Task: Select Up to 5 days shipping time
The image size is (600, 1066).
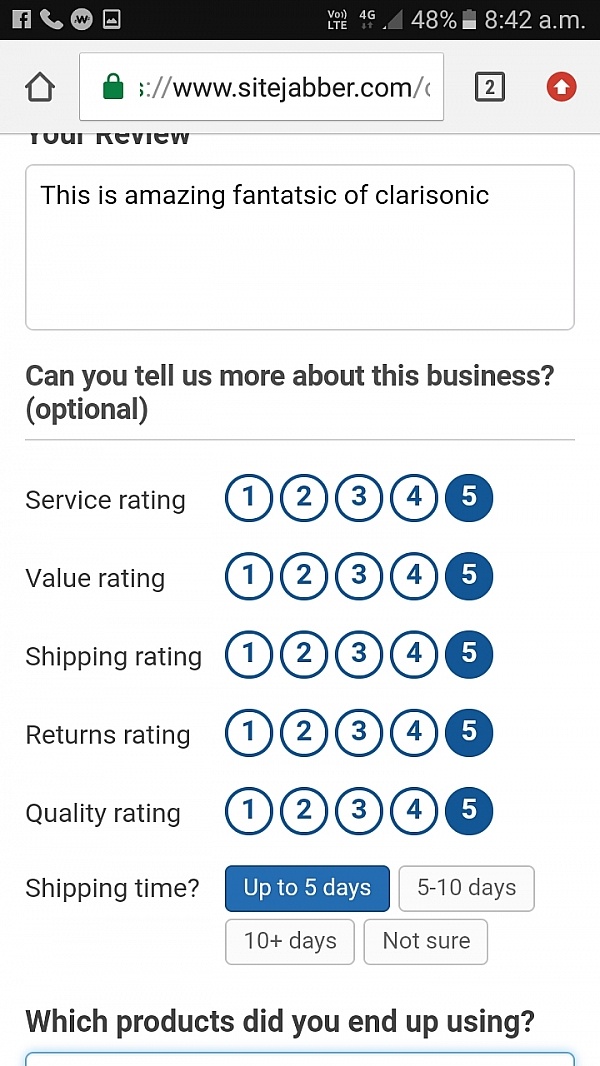Action: coord(307,888)
